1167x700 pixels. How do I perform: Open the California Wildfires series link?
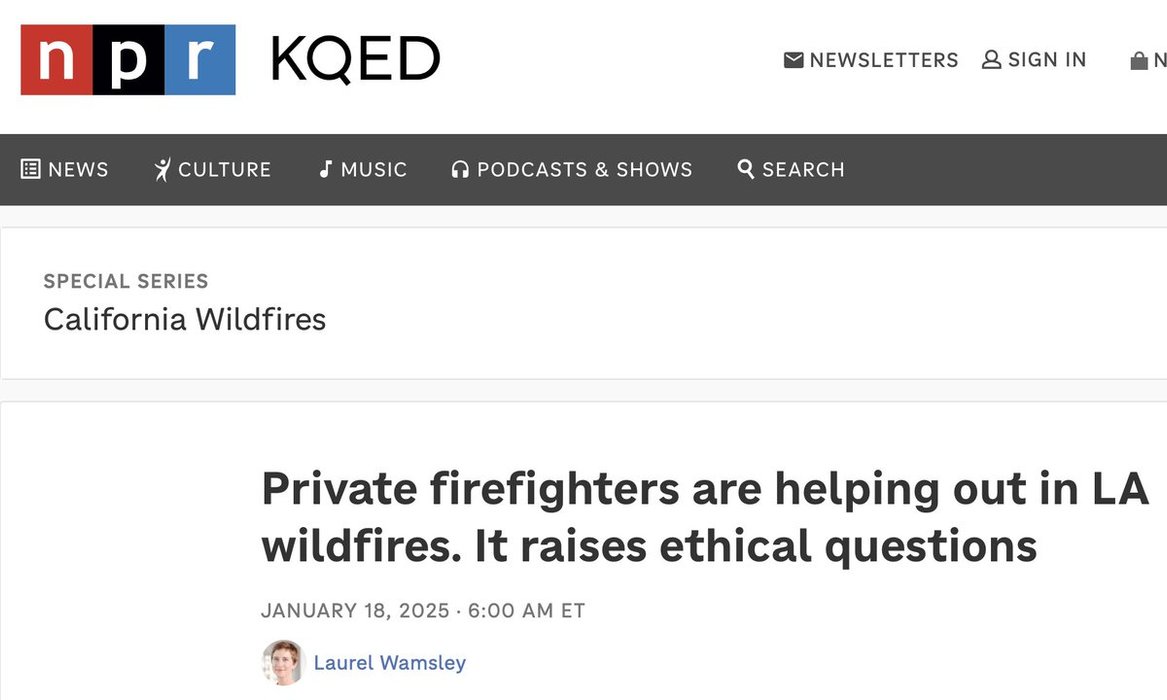pyautogui.click(x=185, y=320)
